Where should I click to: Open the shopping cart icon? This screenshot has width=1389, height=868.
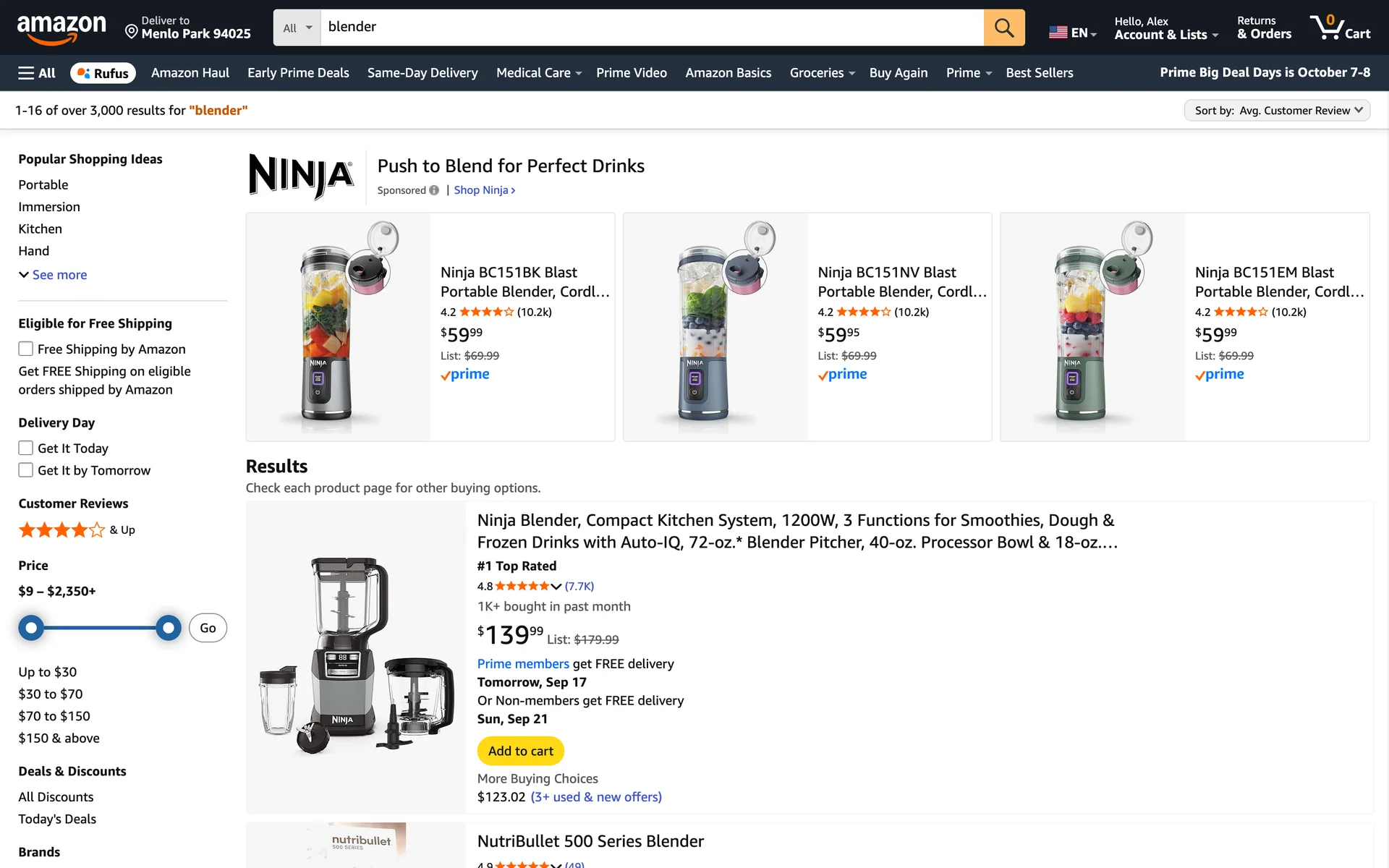point(1340,27)
